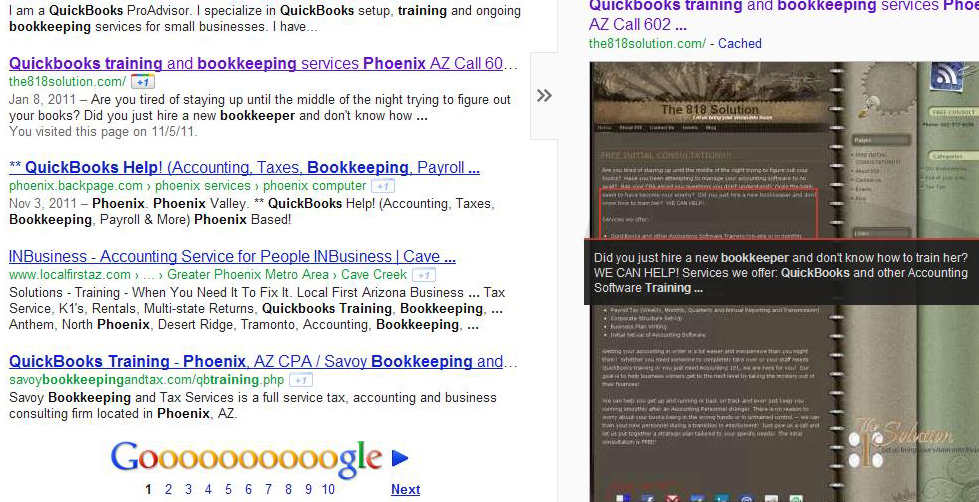This screenshot has width=979, height=502.
Task: Go to results page 3
Action: pyautogui.click(x=188, y=490)
